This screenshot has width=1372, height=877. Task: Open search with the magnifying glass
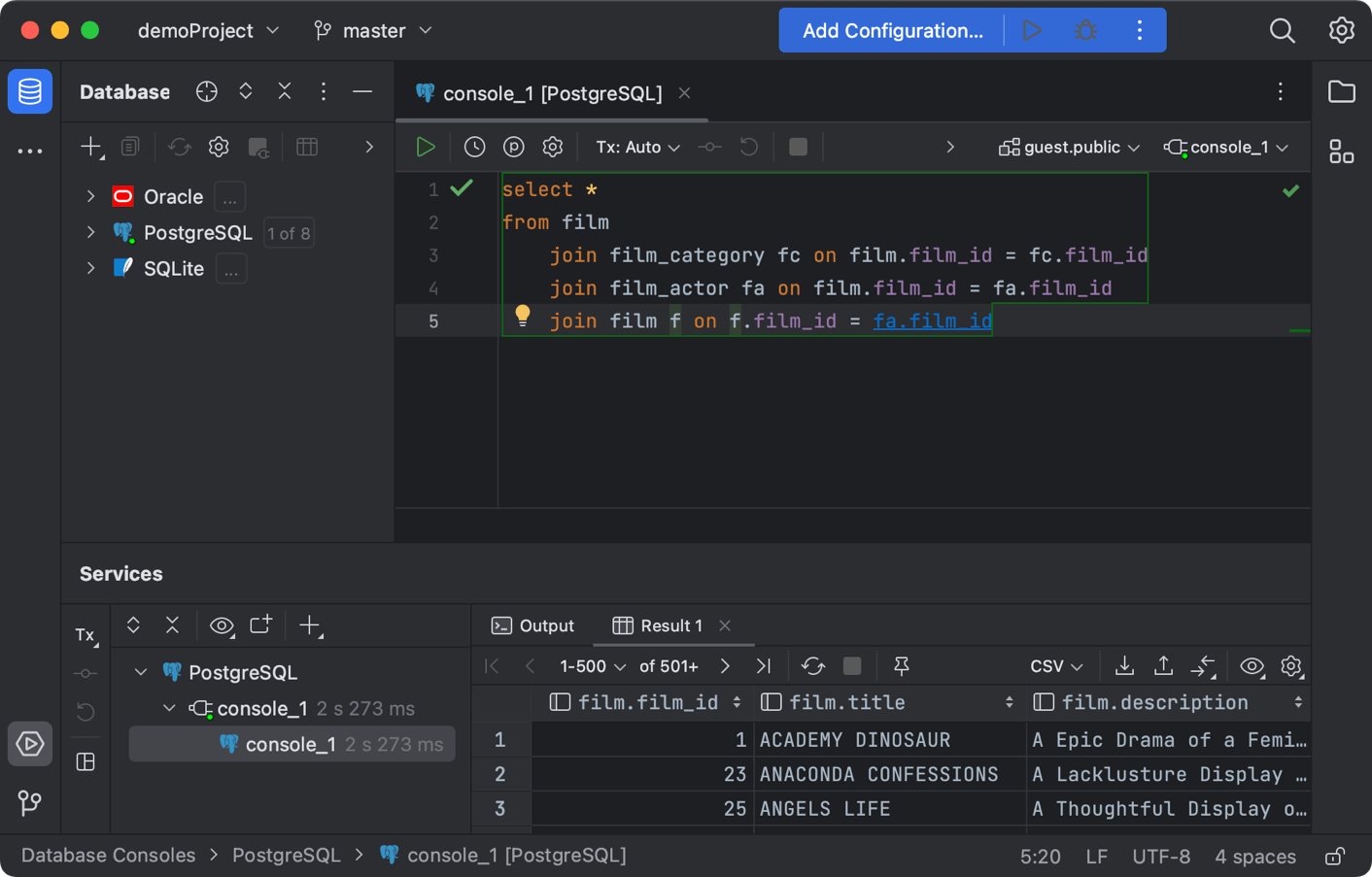[x=1282, y=30]
